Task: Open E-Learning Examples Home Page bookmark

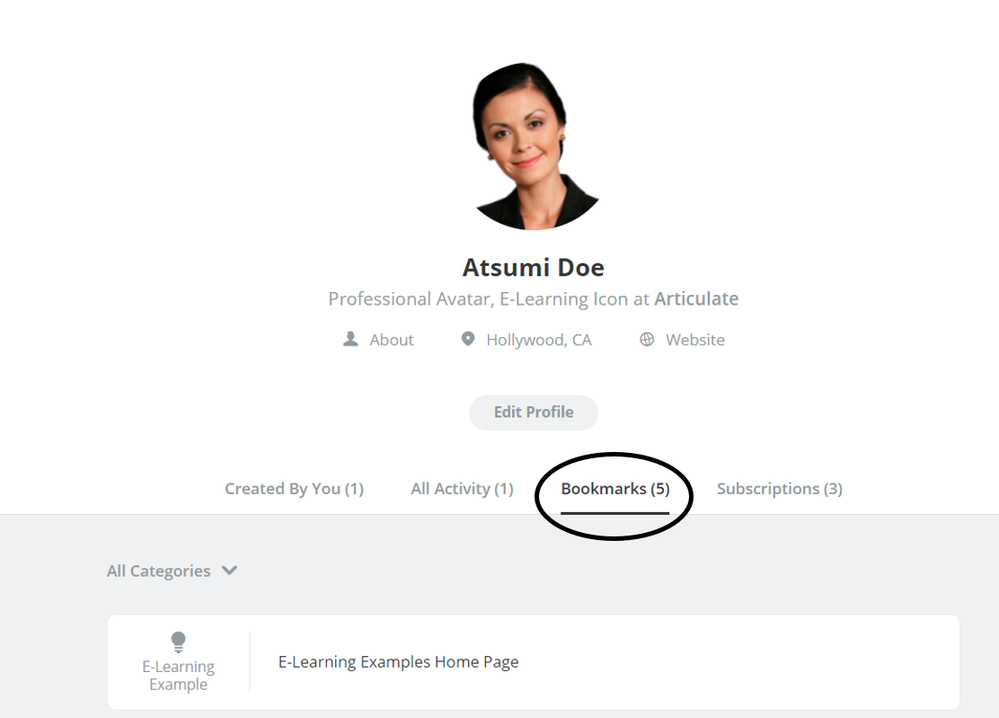Action: click(x=398, y=662)
